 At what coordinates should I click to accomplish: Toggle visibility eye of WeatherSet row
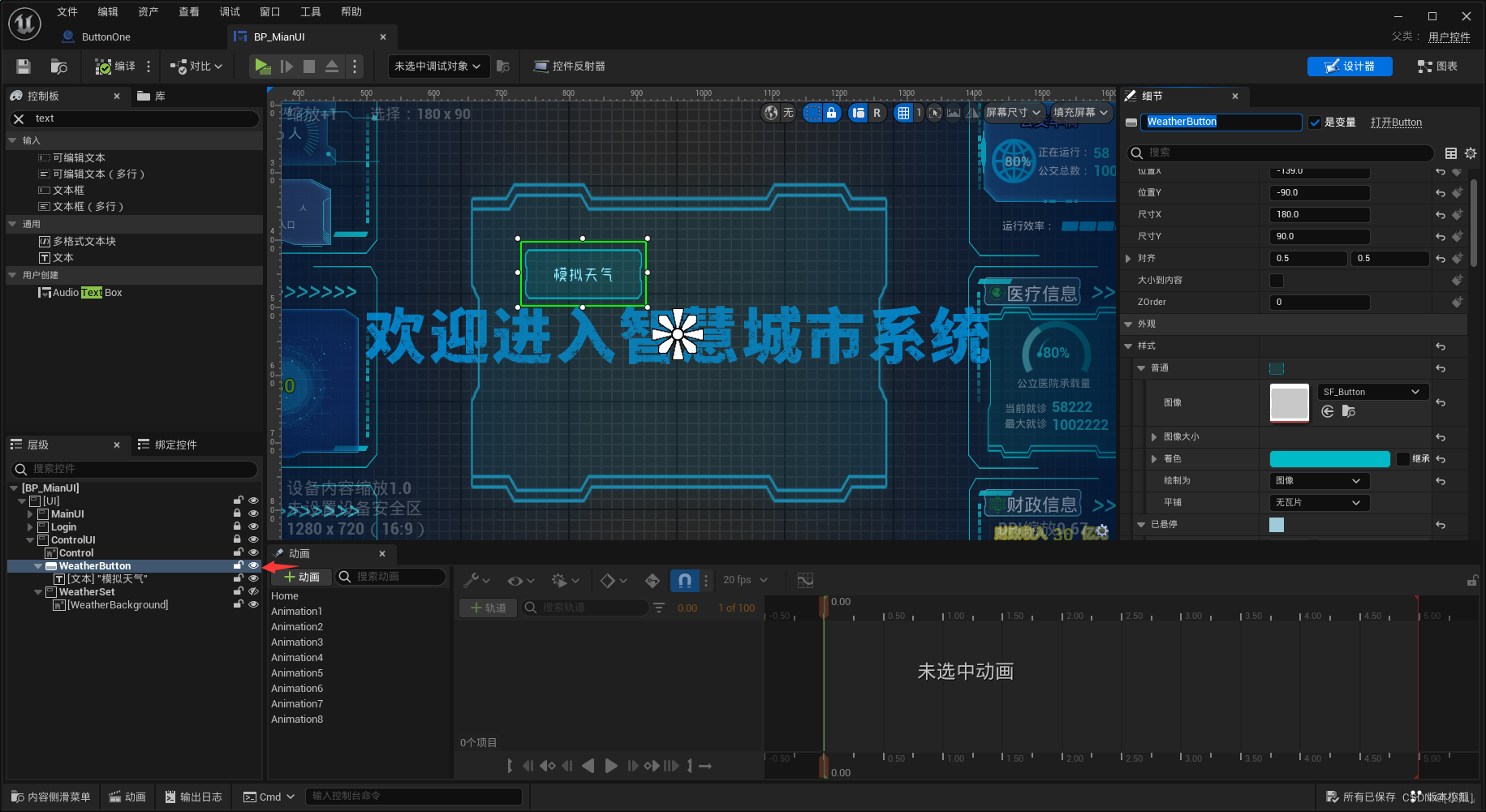(x=253, y=591)
